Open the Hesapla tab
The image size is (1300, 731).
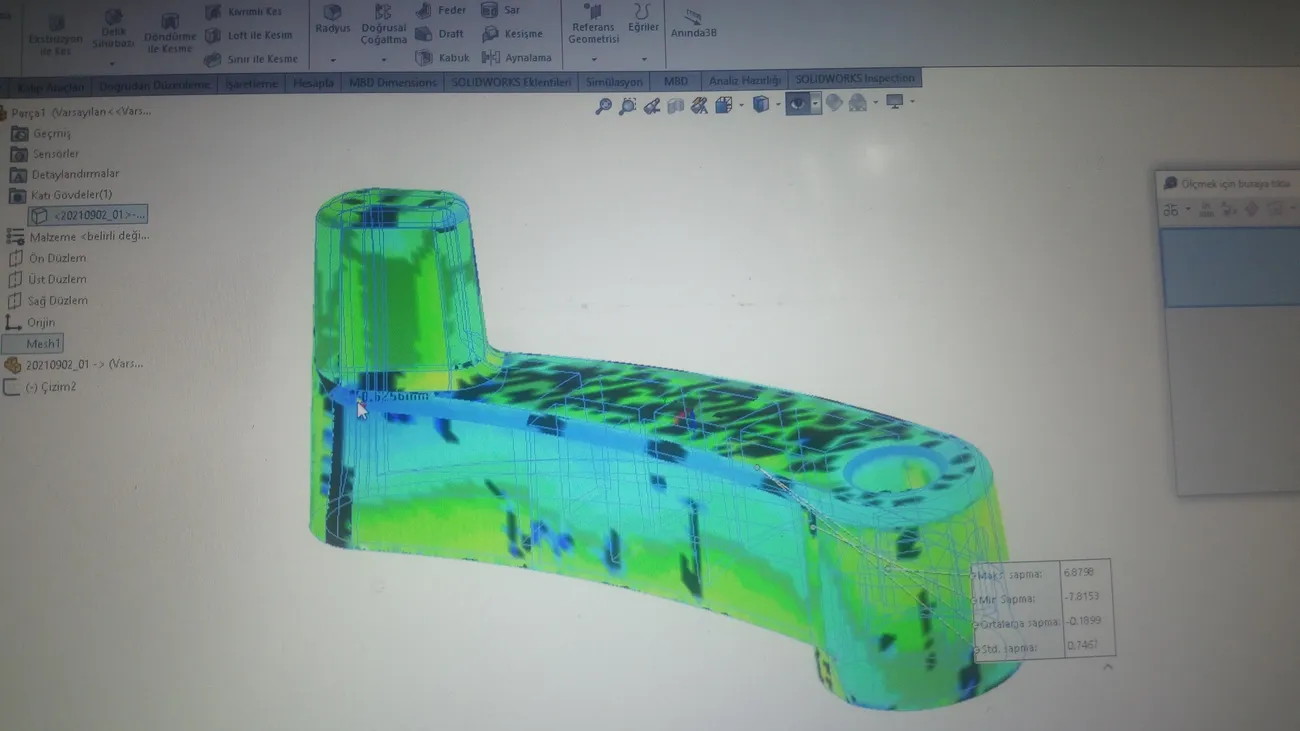pyautogui.click(x=313, y=83)
